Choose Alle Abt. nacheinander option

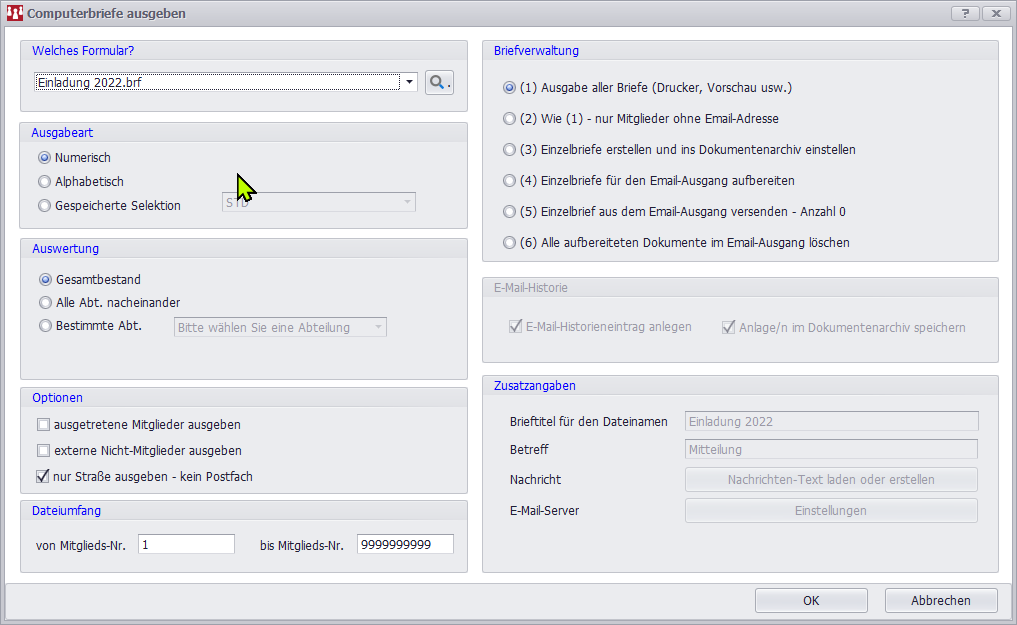[x=44, y=302]
